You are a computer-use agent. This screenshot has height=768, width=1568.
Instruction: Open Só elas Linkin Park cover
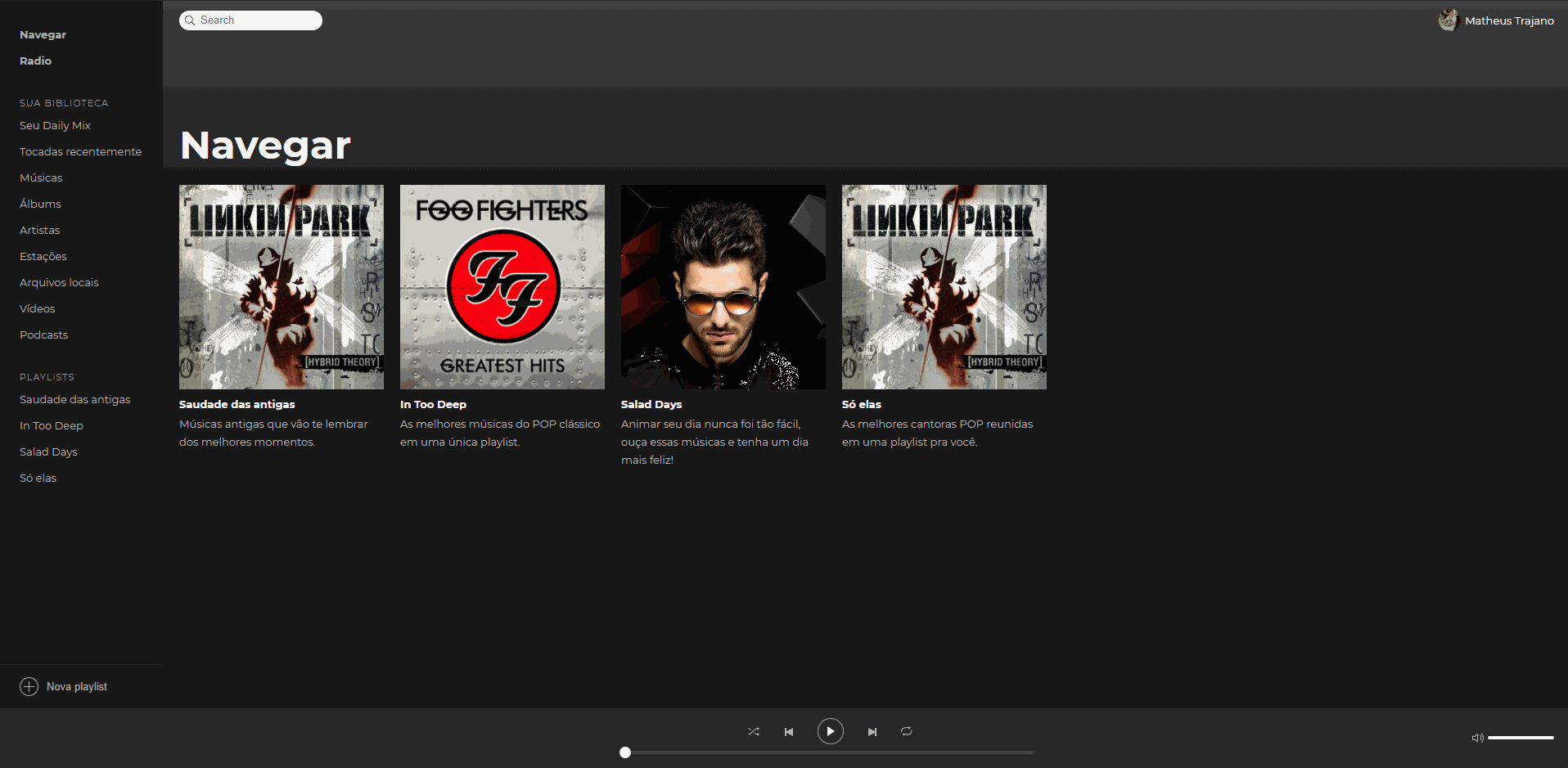coord(944,287)
